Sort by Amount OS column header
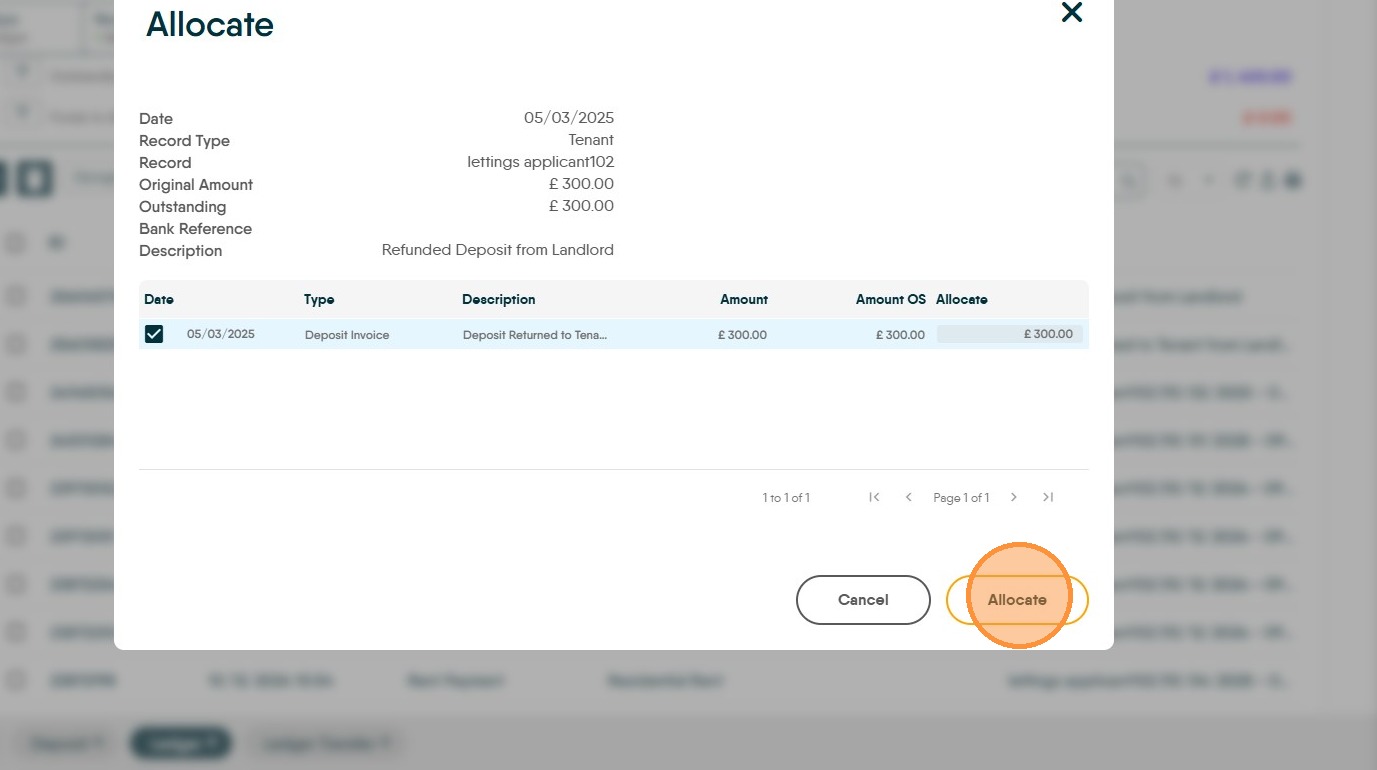The image size is (1377, 770). (x=891, y=299)
